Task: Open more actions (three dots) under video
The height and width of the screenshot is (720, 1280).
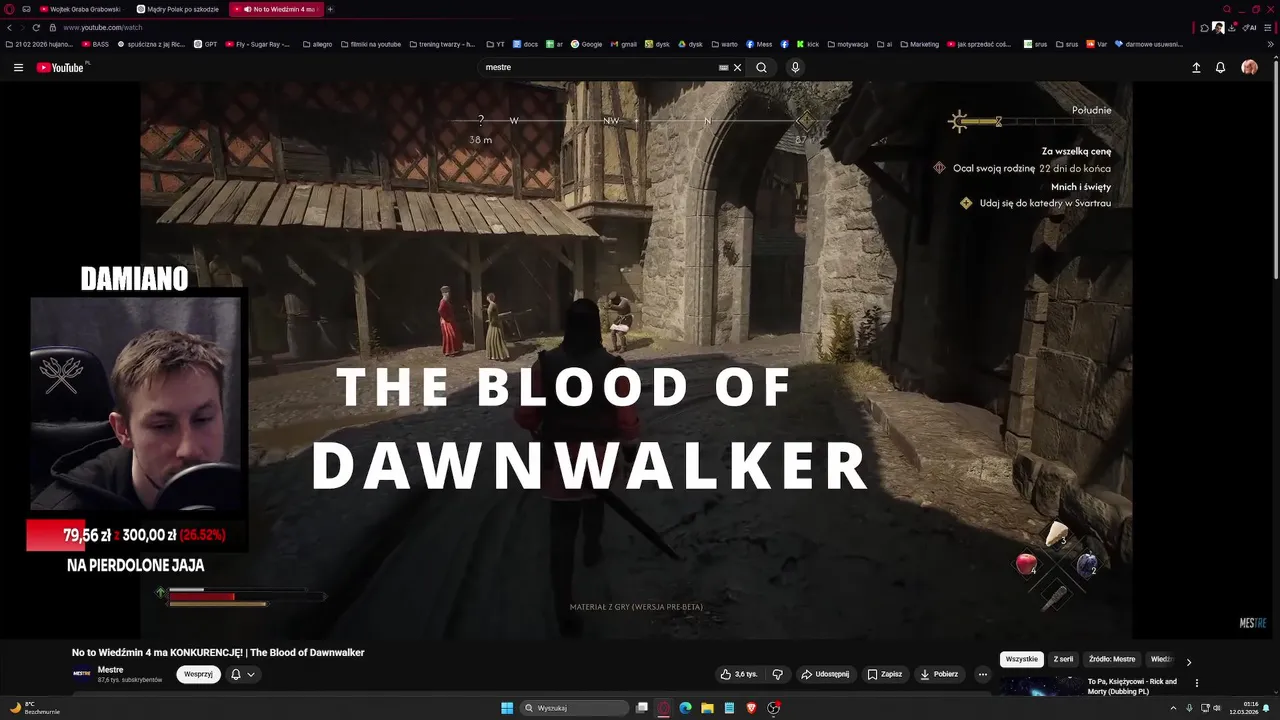Action: point(982,674)
